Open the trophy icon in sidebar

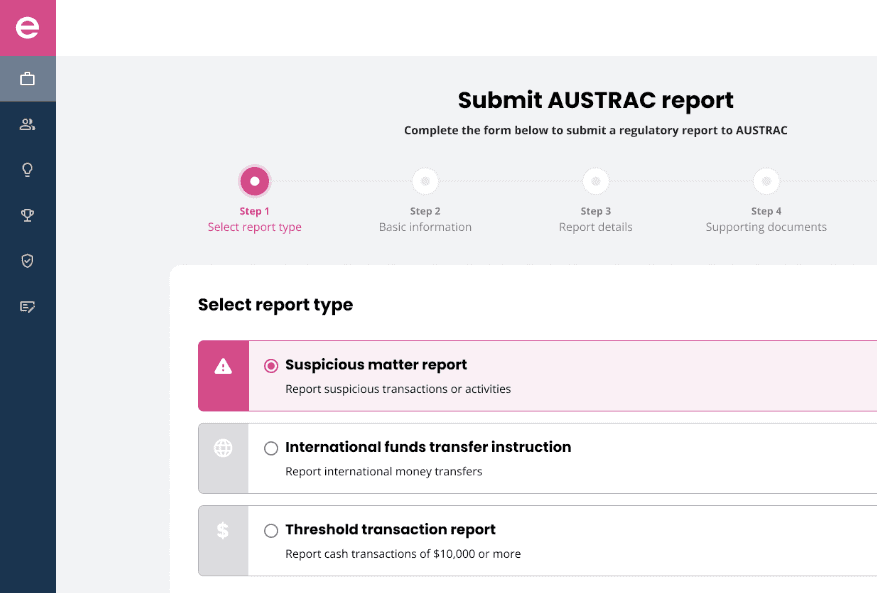point(28,215)
